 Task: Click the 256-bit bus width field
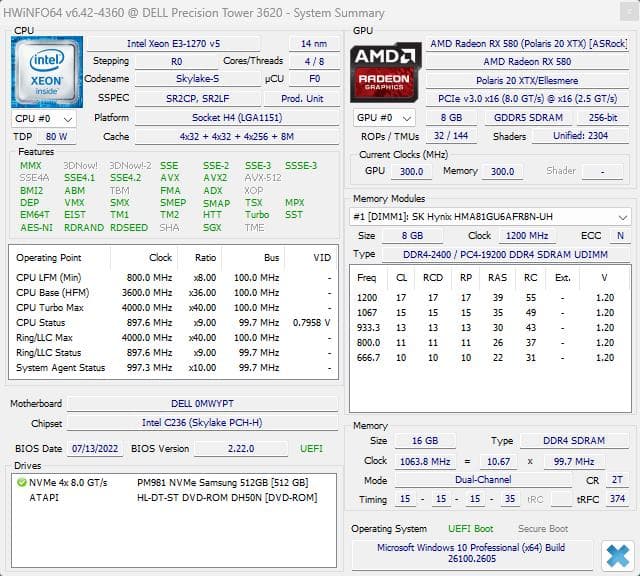pyautogui.click(x=603, y=118)
